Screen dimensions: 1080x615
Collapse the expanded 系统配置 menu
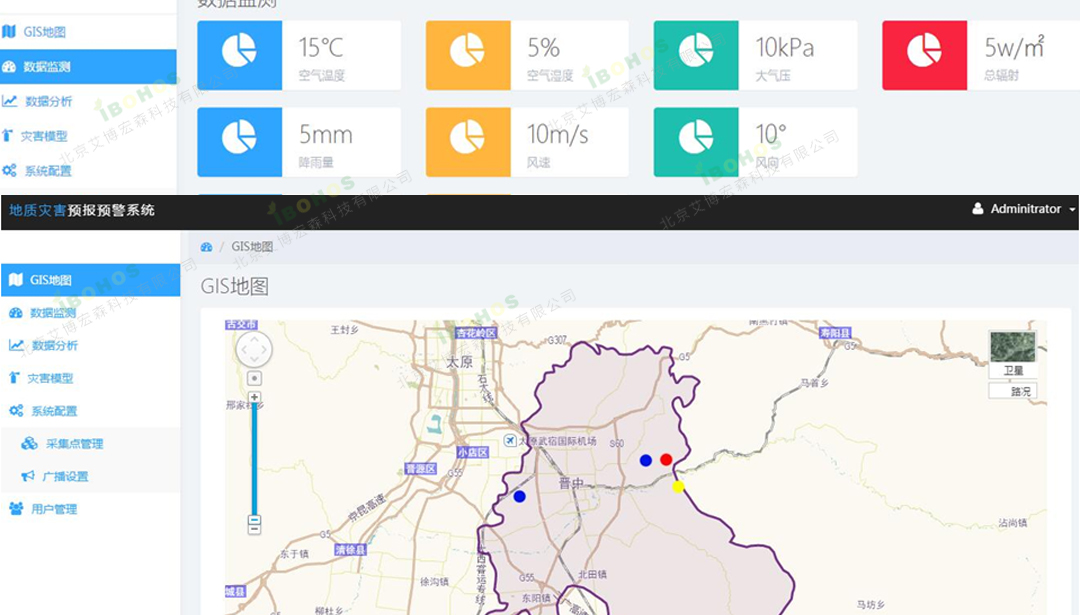click(x=53, y=411)
